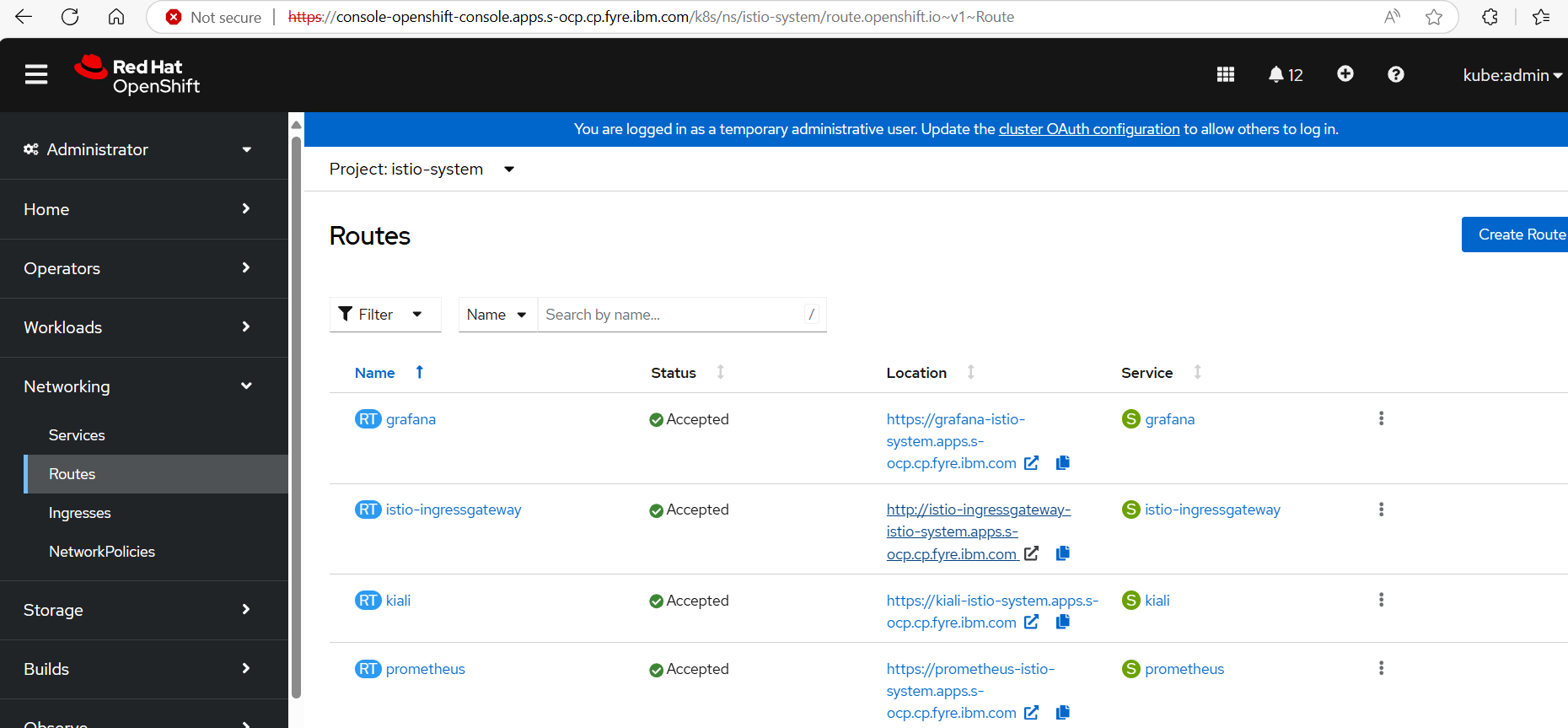Screen dimensions: 1568x728
Task: Click the plus import icon
Action: 1345,74
